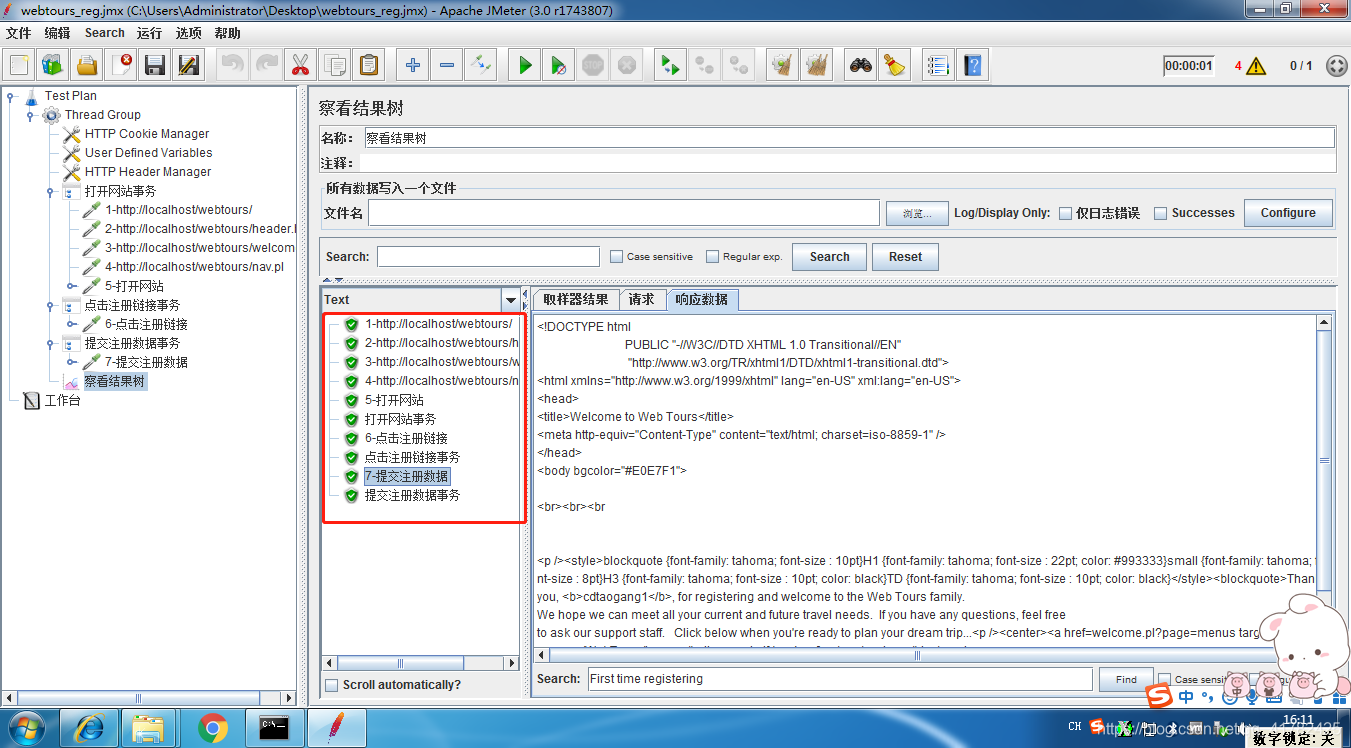This screenshot has height=748, width=1351.
Task: Click the Save As icon
Action: pyautogui.click(x=189, y=66)
